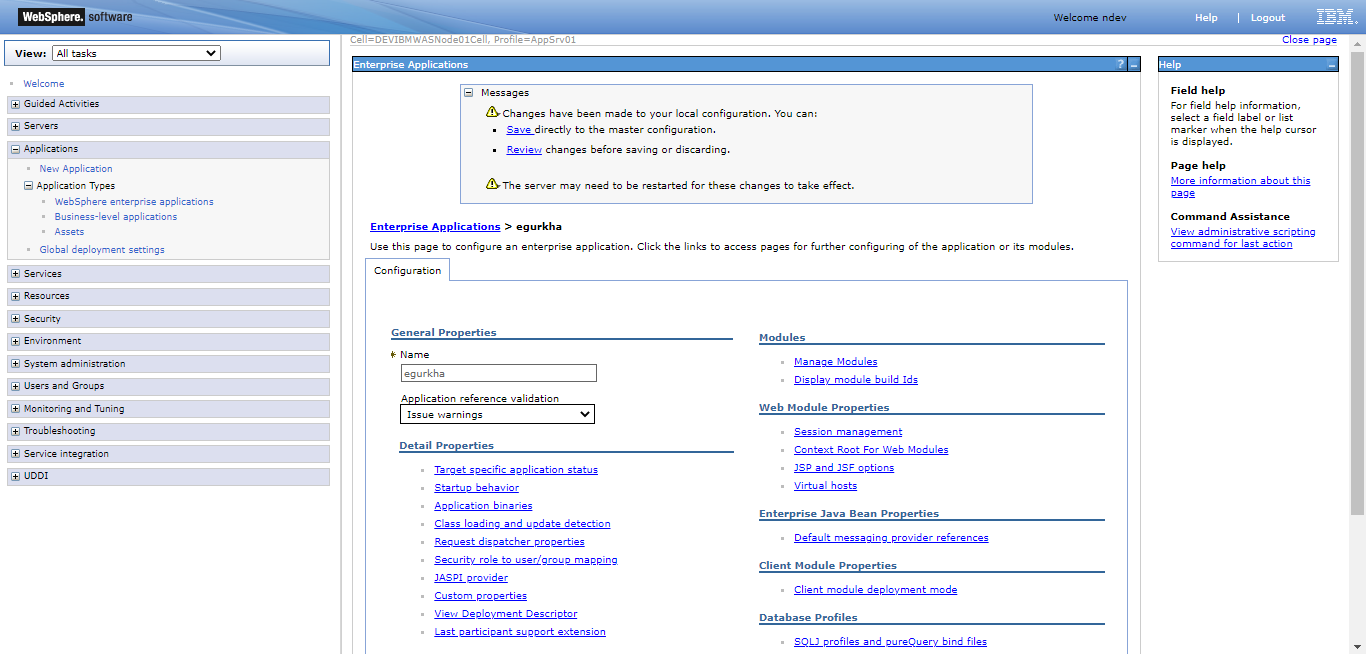The width and height of the screenshot is (1366, 654).
Task: Open the View All tasks dropdown
Action: (x=136, y=53)
